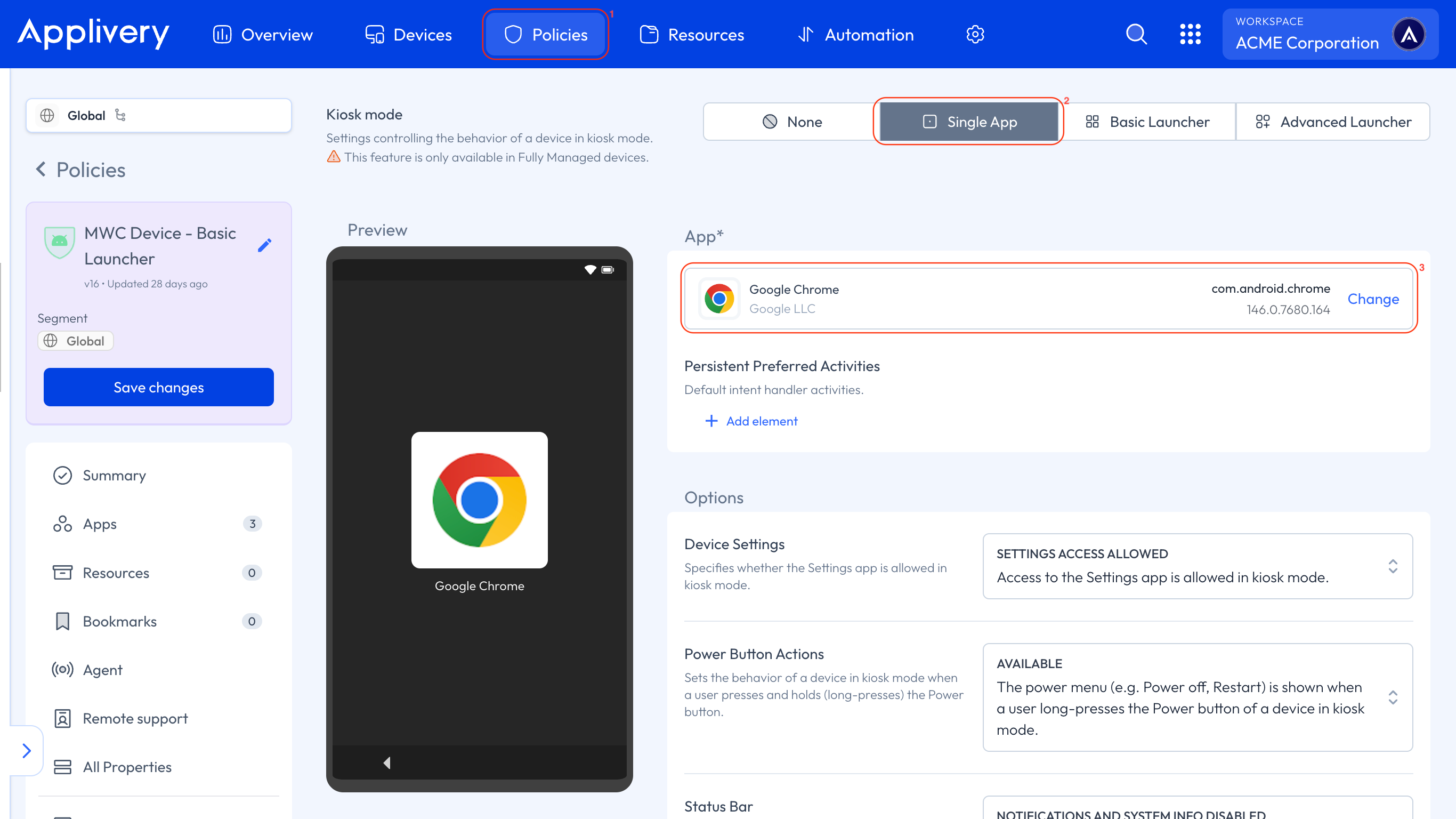Save changes to the policy

pos(159,388)
